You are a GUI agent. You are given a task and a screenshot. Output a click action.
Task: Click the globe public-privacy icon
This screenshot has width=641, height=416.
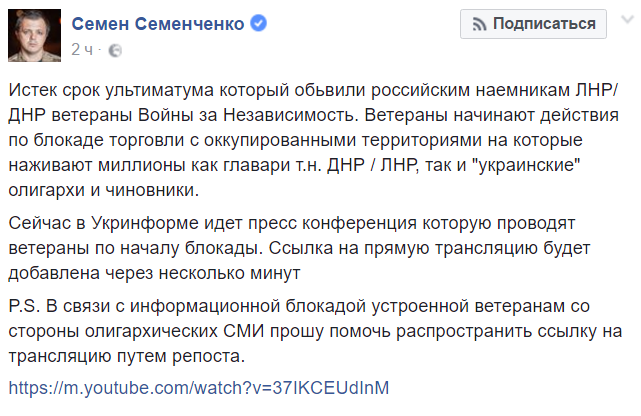115,50
